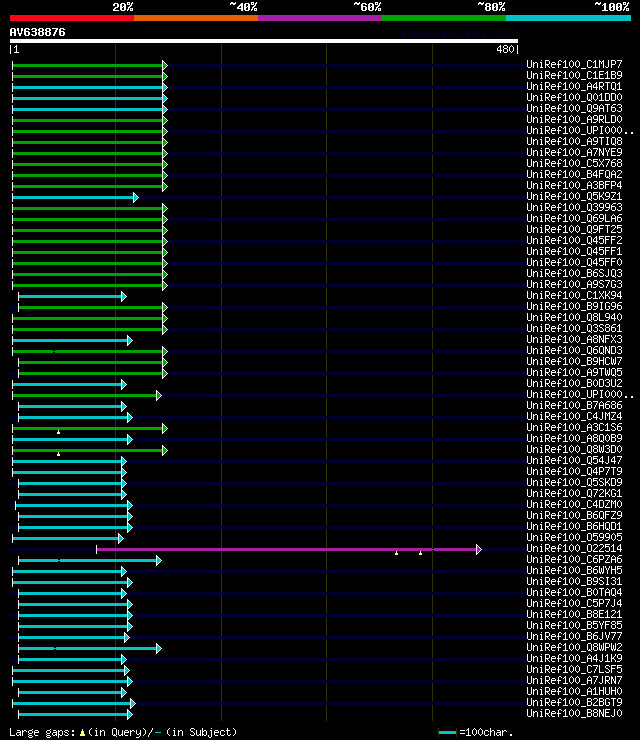Click the UniRef100_B0D3U2 label
The image size is (640, 740).
[x=574, y=383]
